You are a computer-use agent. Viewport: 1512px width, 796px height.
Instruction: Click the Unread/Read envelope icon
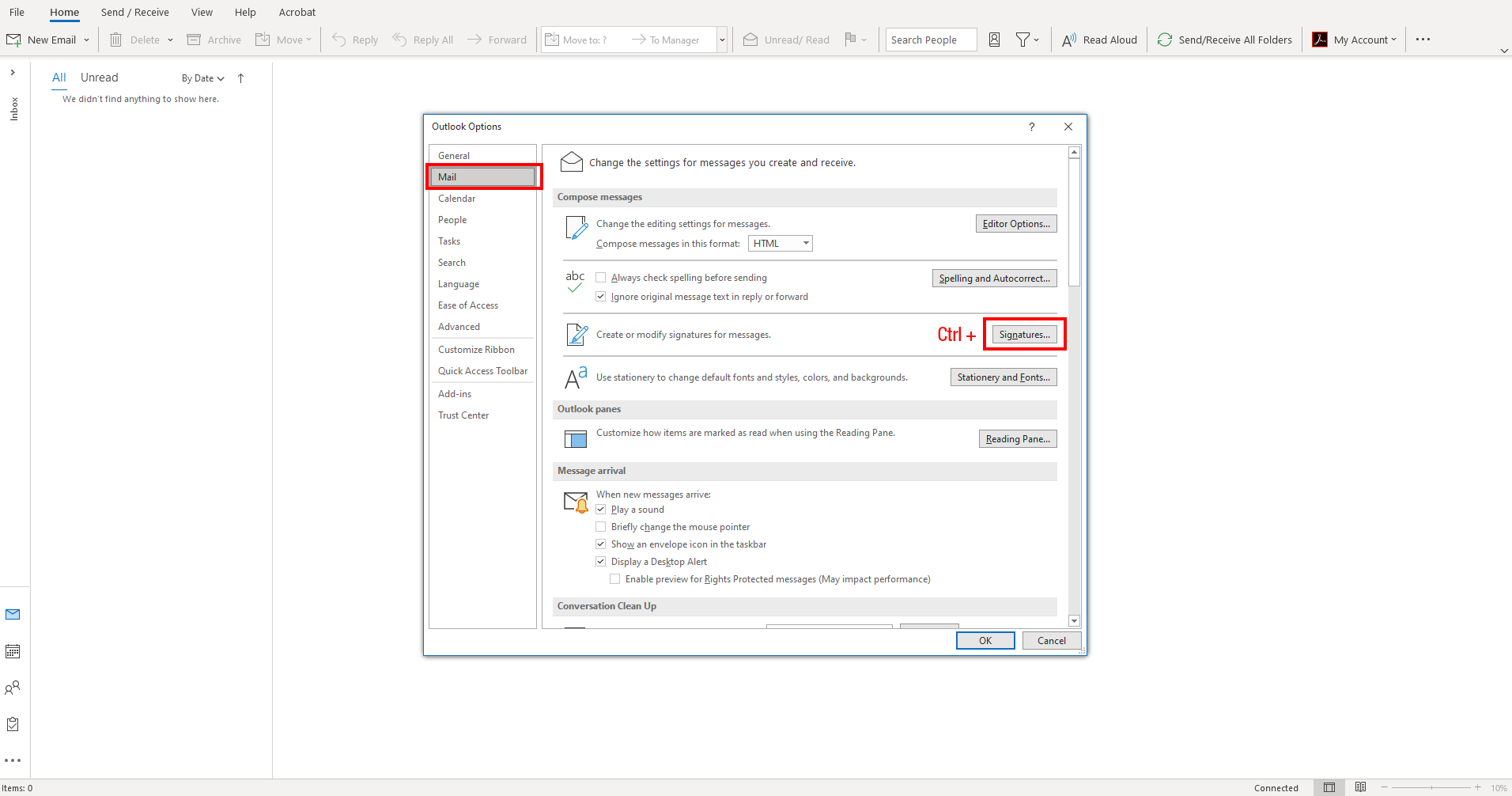coord(750,40)
